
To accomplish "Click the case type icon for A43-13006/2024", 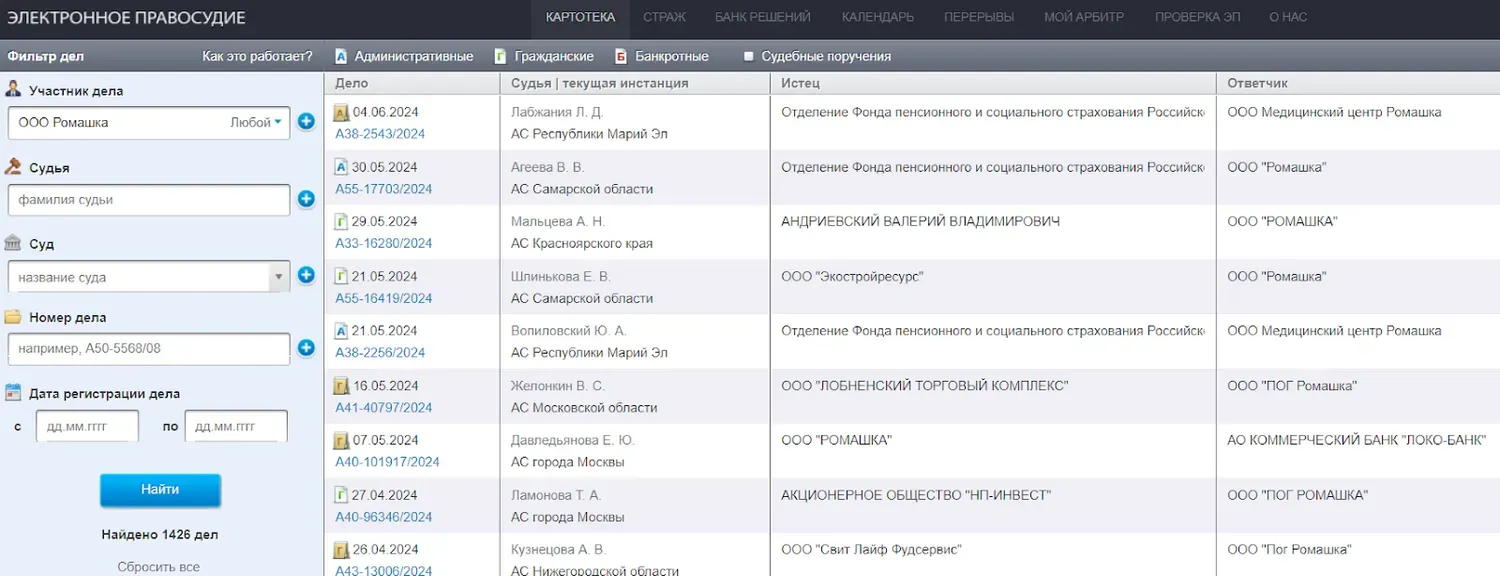I will click(x=341, y=550).
